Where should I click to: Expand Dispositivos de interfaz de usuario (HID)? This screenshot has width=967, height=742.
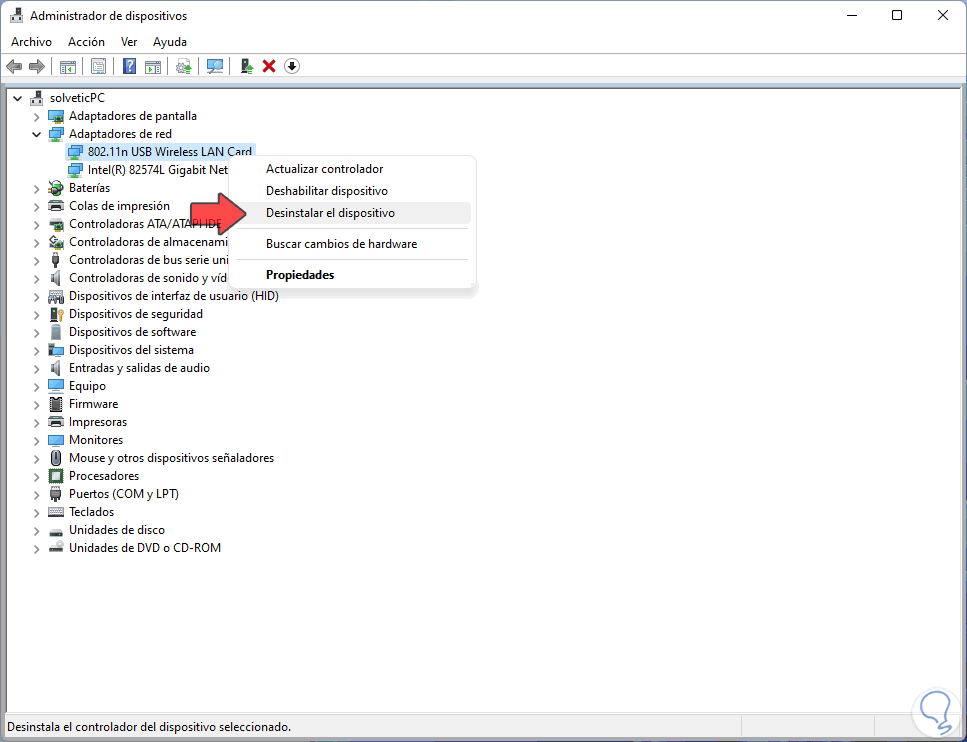36,296
